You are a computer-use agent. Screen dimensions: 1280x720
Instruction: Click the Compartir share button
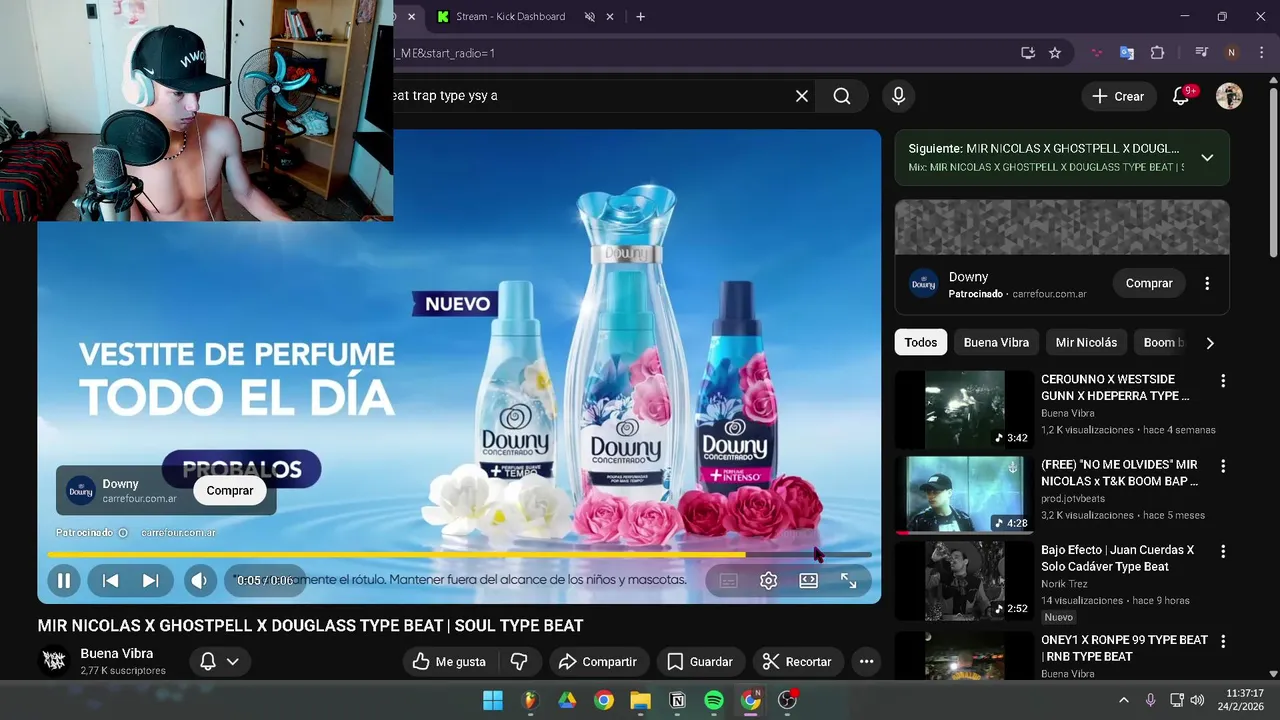[598, 662]
